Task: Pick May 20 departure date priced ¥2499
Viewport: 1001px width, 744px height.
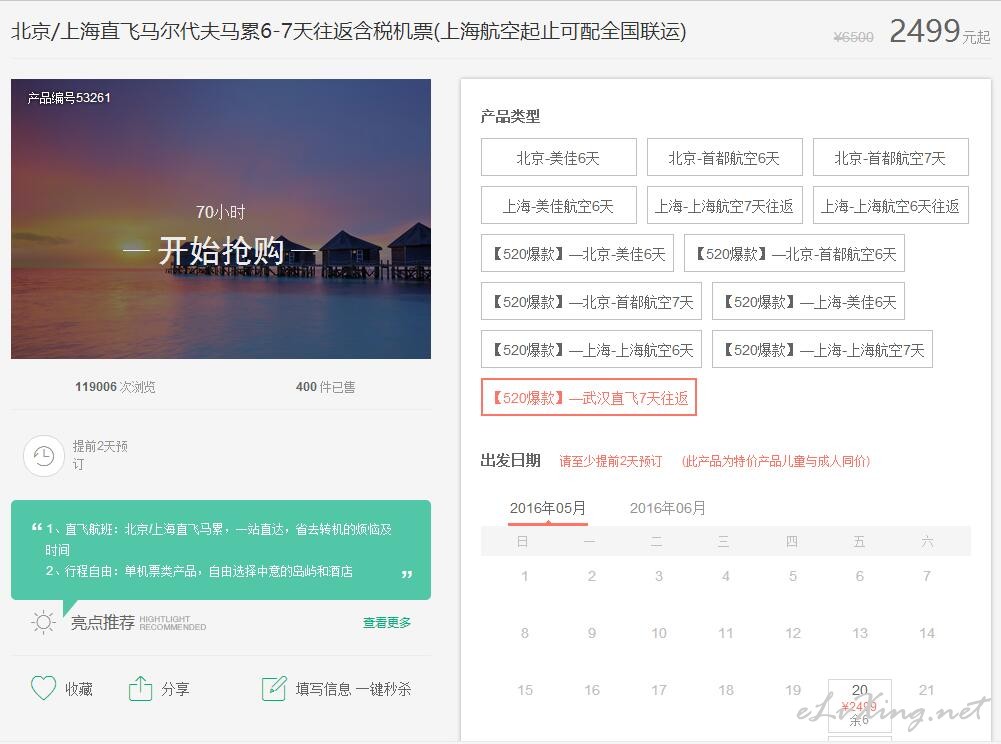Action: coord(859,704)
